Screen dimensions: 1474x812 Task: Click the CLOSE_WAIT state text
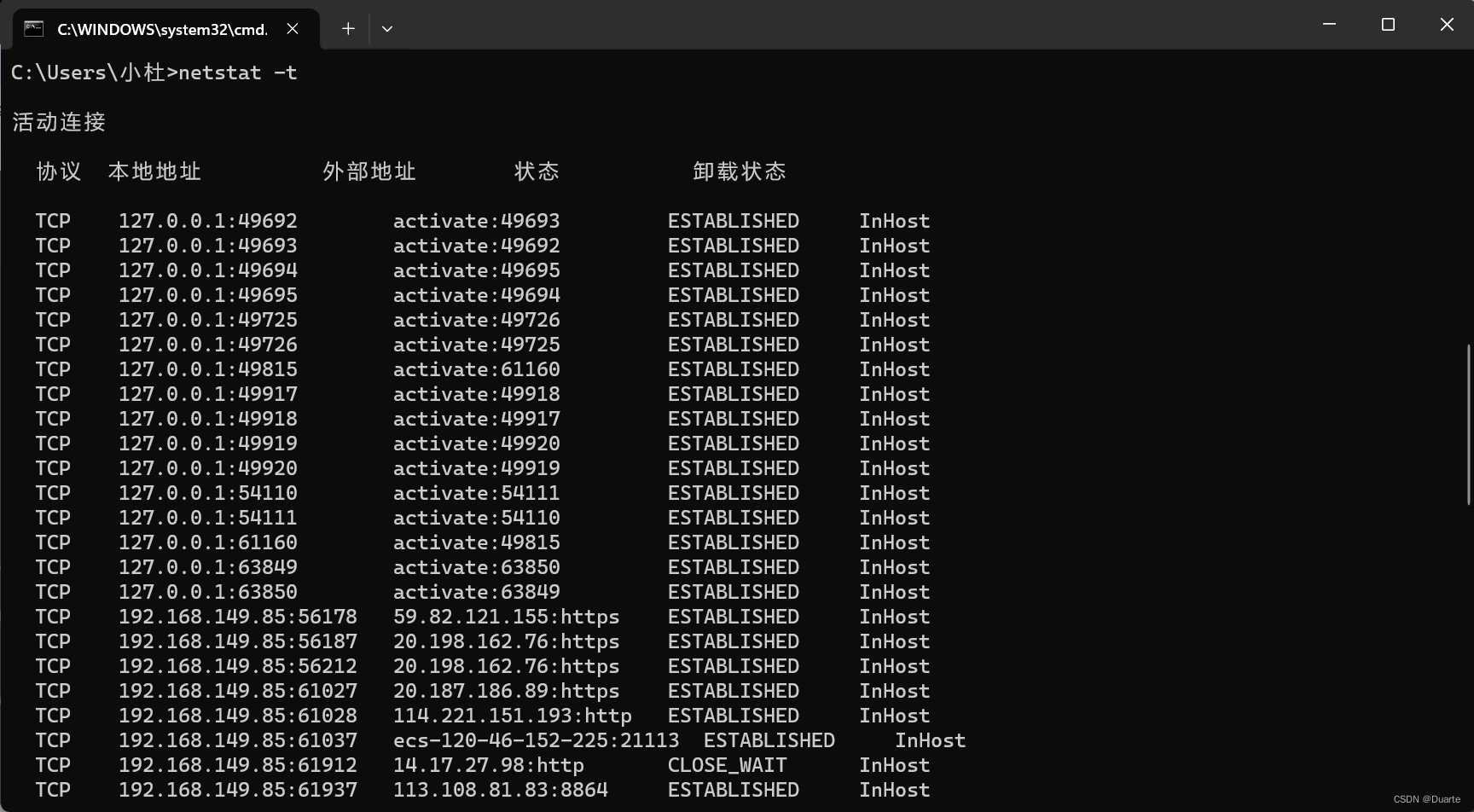(x=727, y=766)
